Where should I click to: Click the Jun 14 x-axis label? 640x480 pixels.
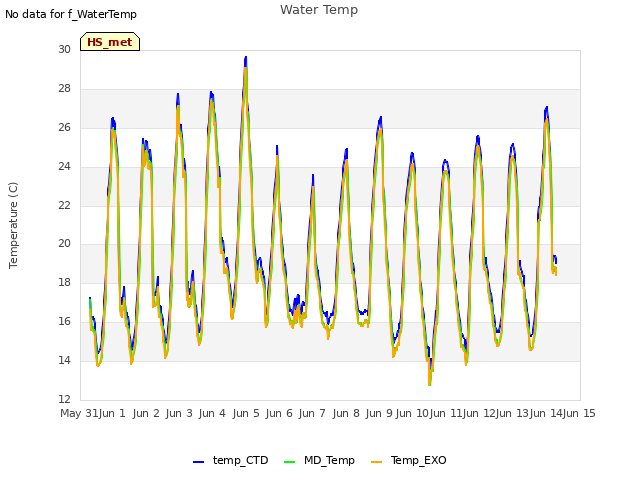[546, 413]
